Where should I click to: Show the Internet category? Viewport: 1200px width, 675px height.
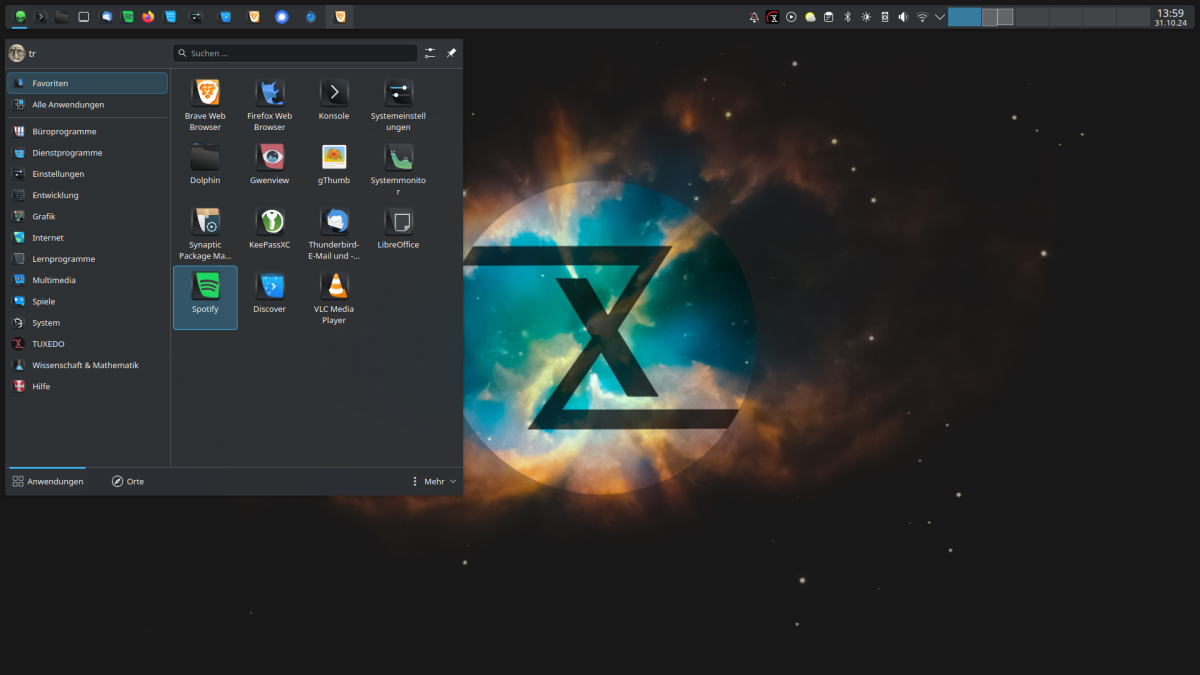point(87,238)
